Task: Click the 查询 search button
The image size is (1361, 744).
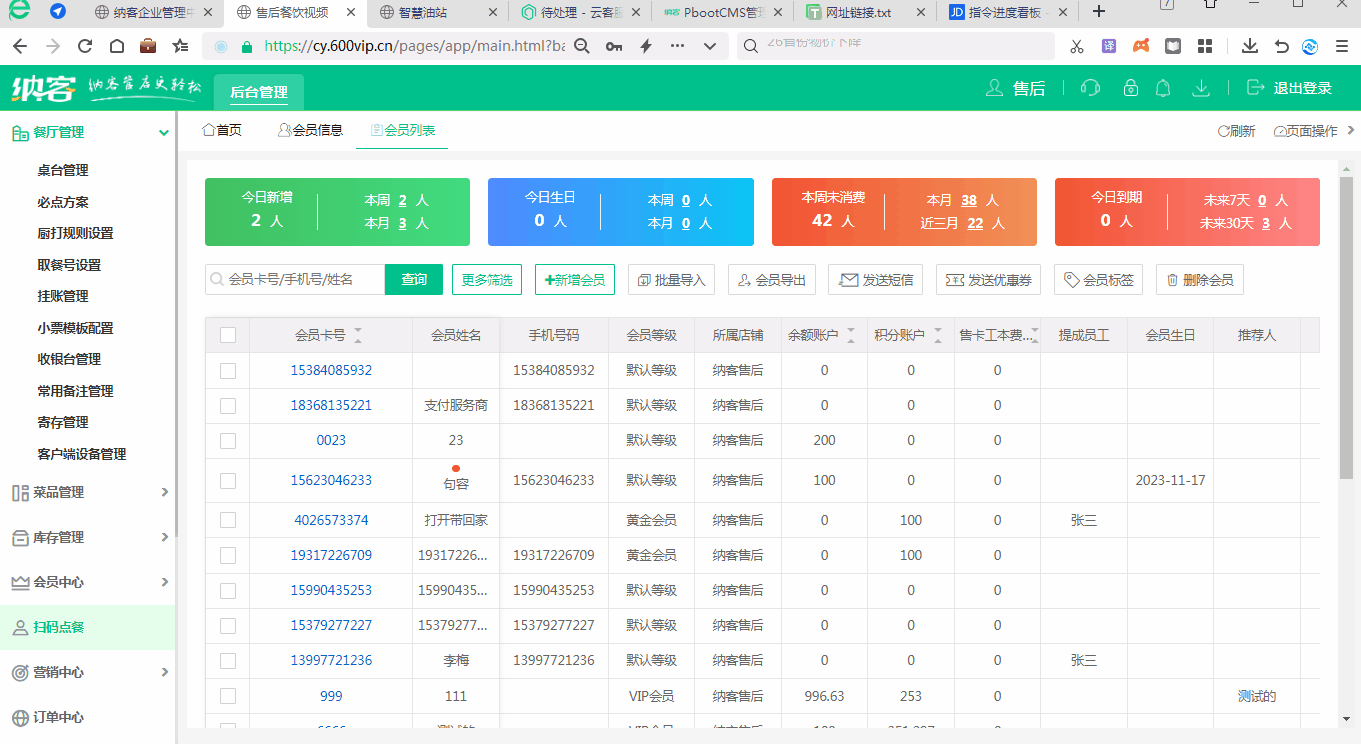Action: coord(413,280)
